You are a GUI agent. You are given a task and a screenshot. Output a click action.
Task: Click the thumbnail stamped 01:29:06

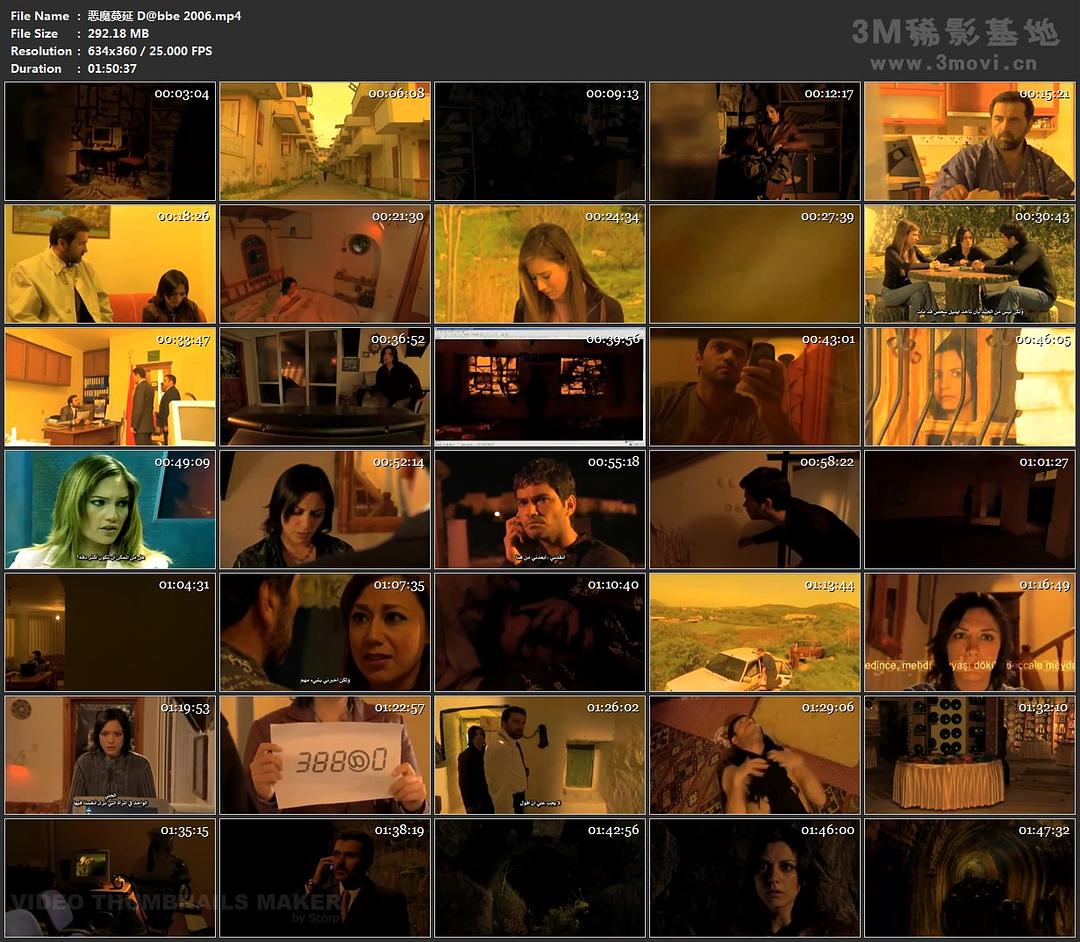click(x=754, y=754)
